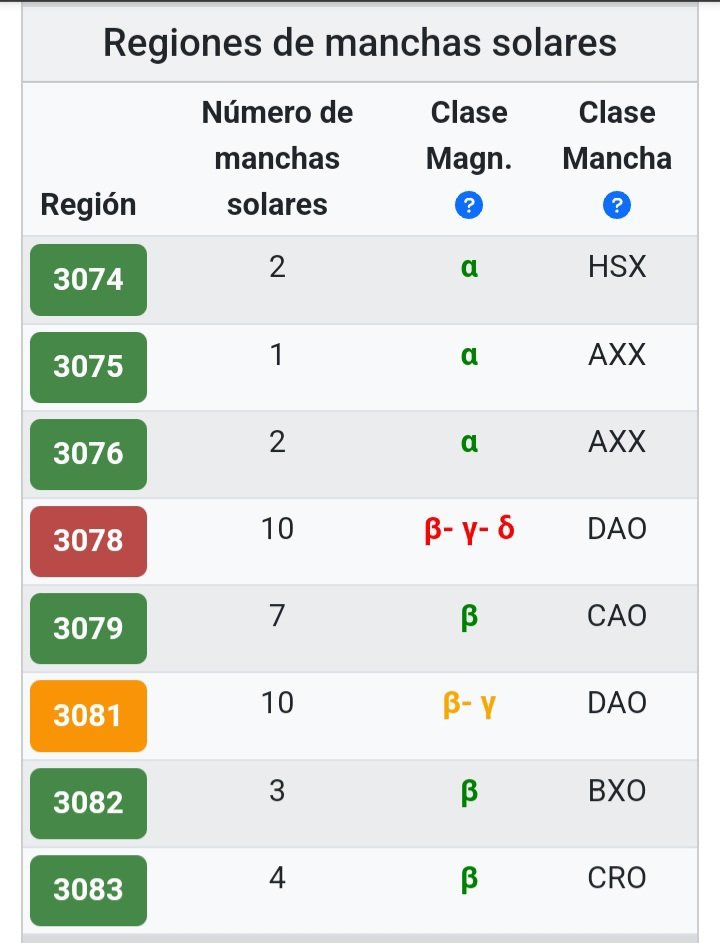This screenshot has width=720, height=943.
Task: Open the red region 3078 badge
Action: [x=88, y=540]
